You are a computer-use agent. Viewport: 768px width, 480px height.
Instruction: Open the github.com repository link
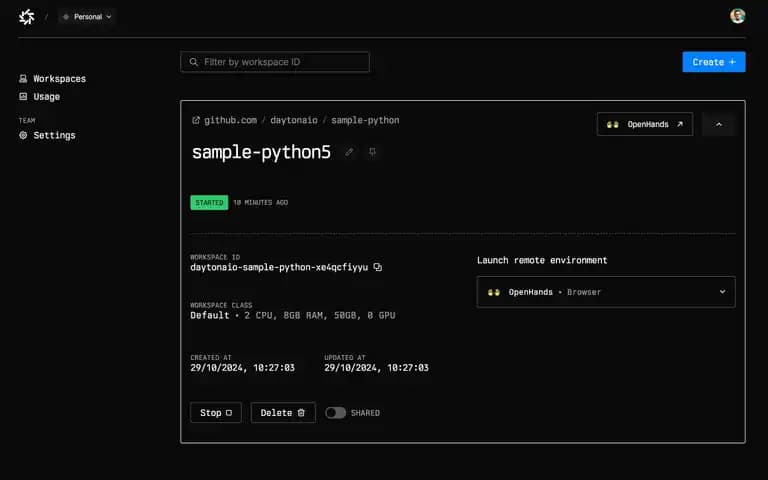[x=230, y=120]
